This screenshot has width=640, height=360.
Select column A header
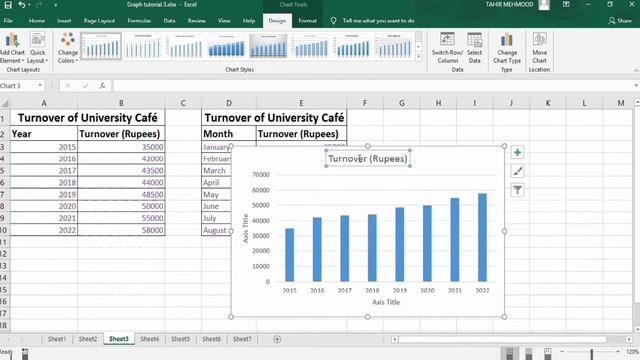[44, 103]
